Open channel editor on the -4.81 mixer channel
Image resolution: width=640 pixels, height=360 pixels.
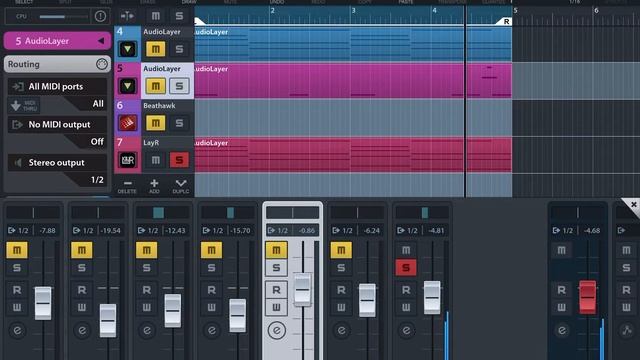(x=407, y=330)
